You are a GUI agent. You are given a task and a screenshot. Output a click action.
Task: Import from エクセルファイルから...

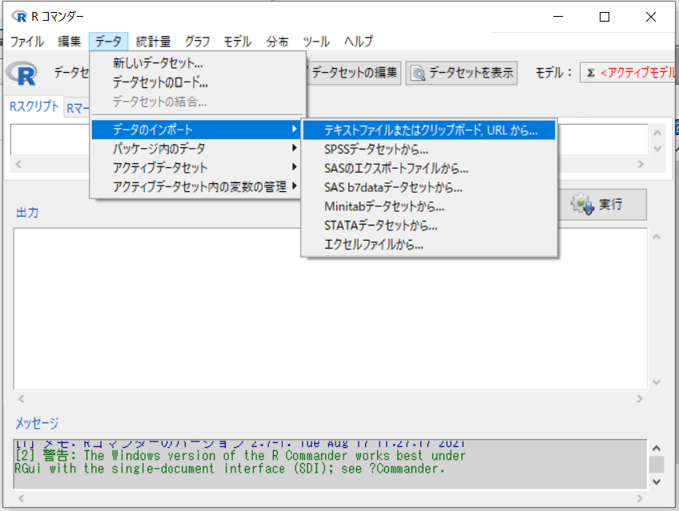[x=429, y=245]
